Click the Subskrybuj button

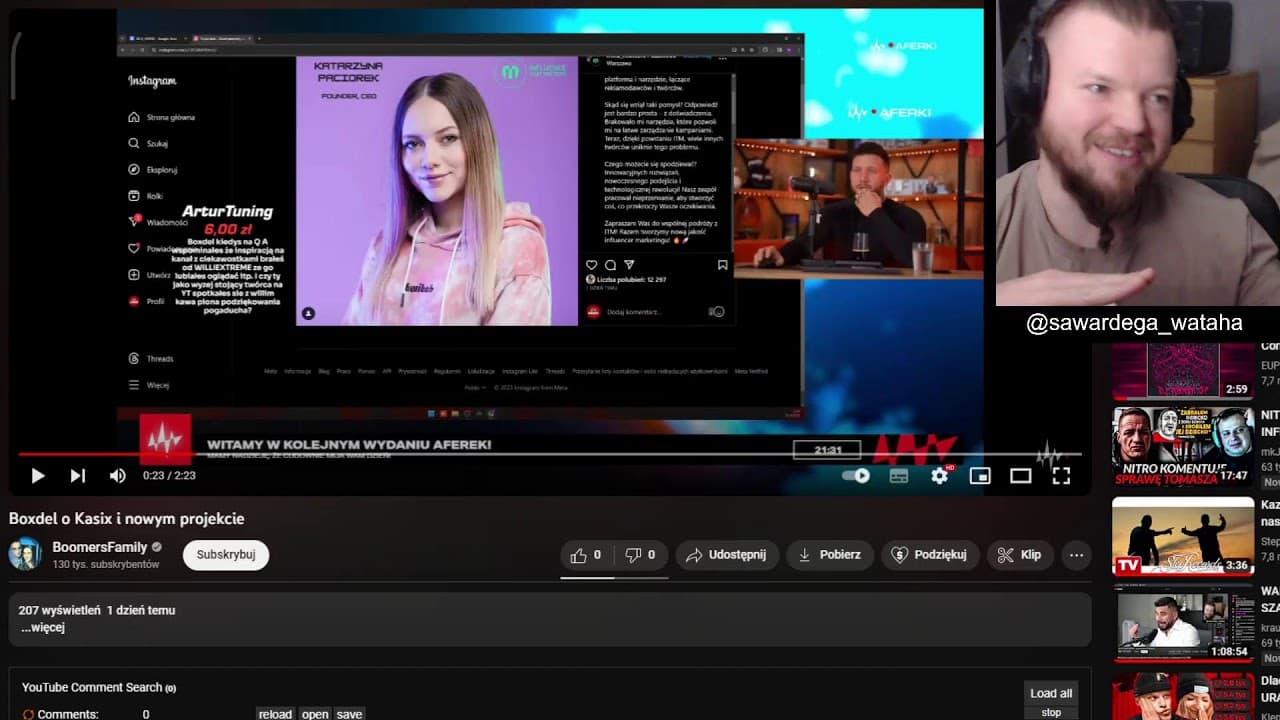pyautogui.click(x=226, y=555)
